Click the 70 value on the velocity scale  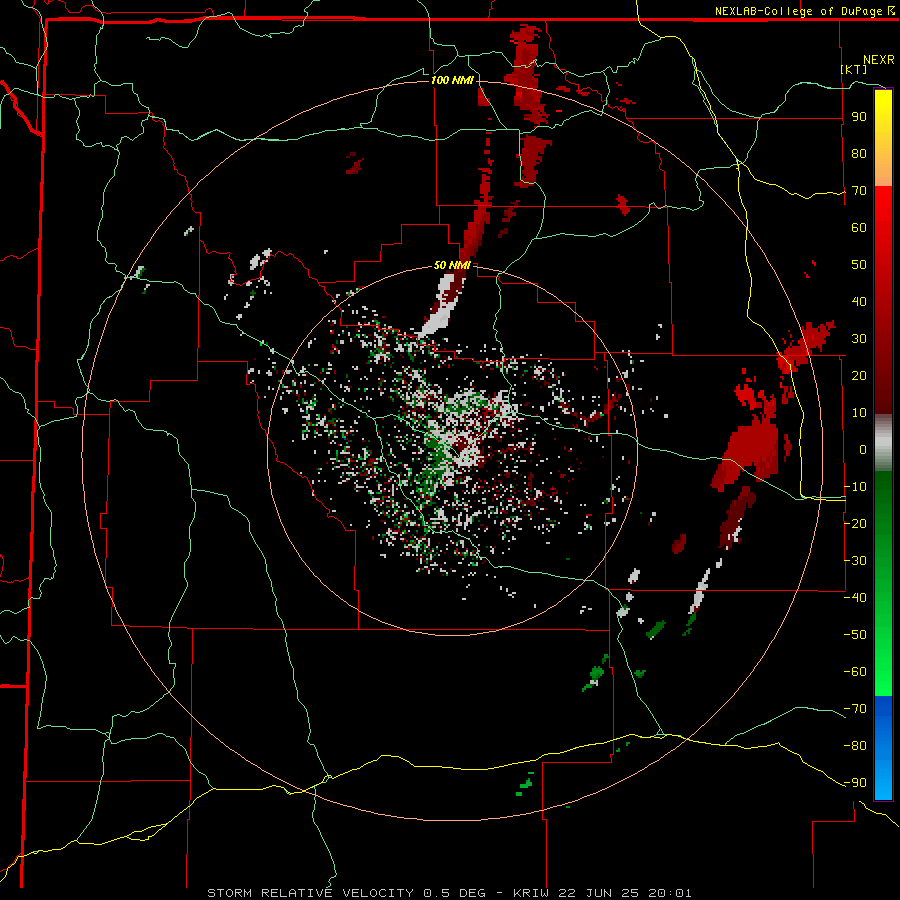click(x=859, y=191)
